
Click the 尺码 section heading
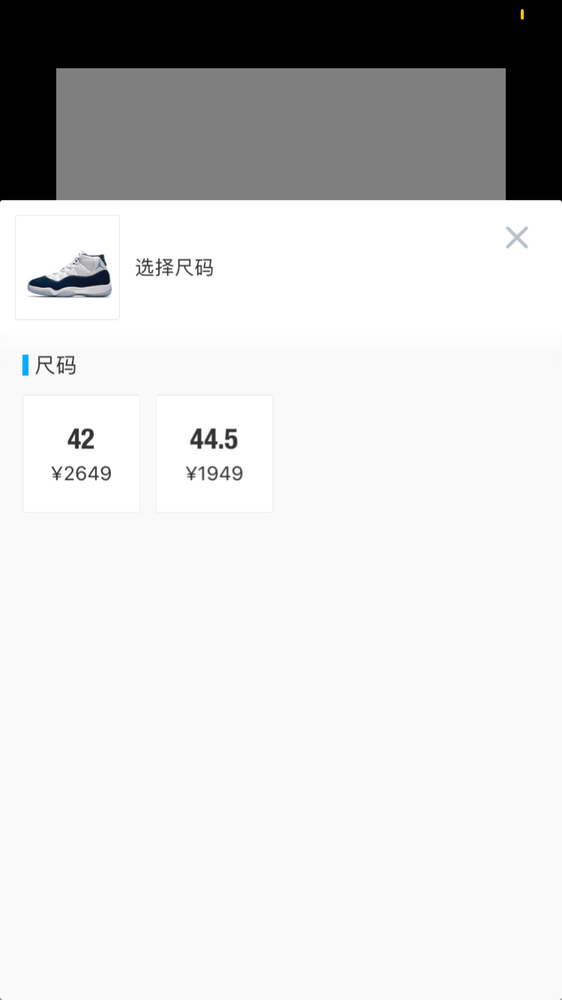click(x=55, y=365)
